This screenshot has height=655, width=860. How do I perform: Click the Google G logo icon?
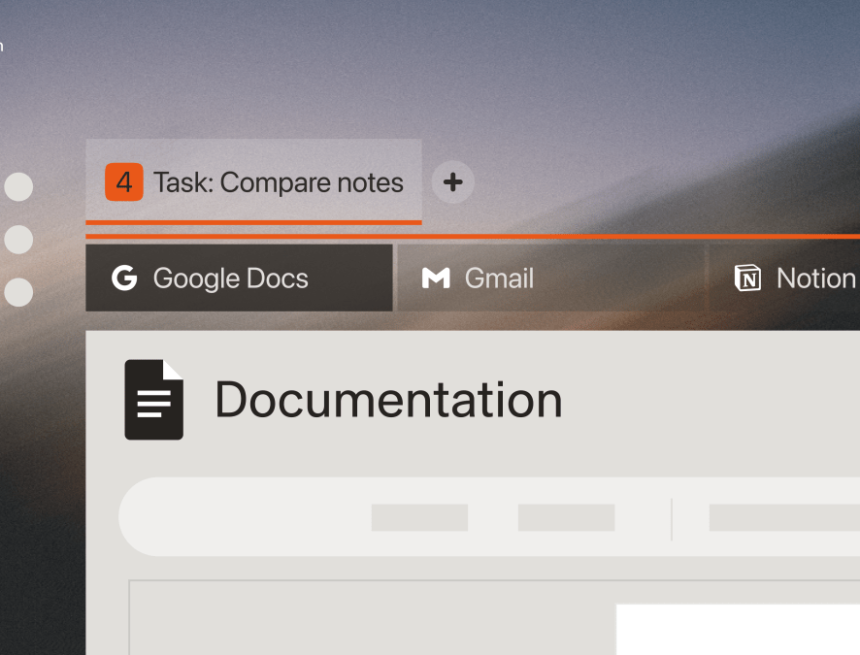click(x=124, y=278)
